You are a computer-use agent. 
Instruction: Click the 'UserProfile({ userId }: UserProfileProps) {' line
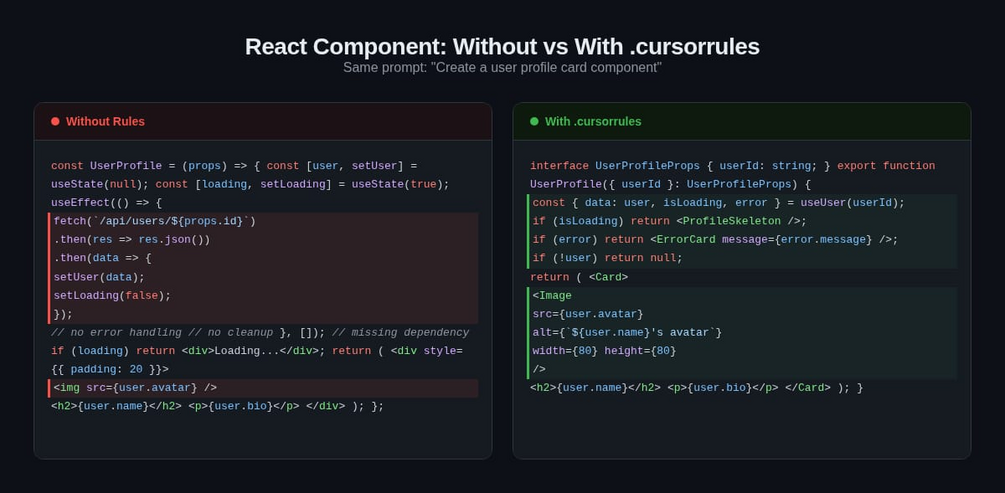[x=670, y=184]
